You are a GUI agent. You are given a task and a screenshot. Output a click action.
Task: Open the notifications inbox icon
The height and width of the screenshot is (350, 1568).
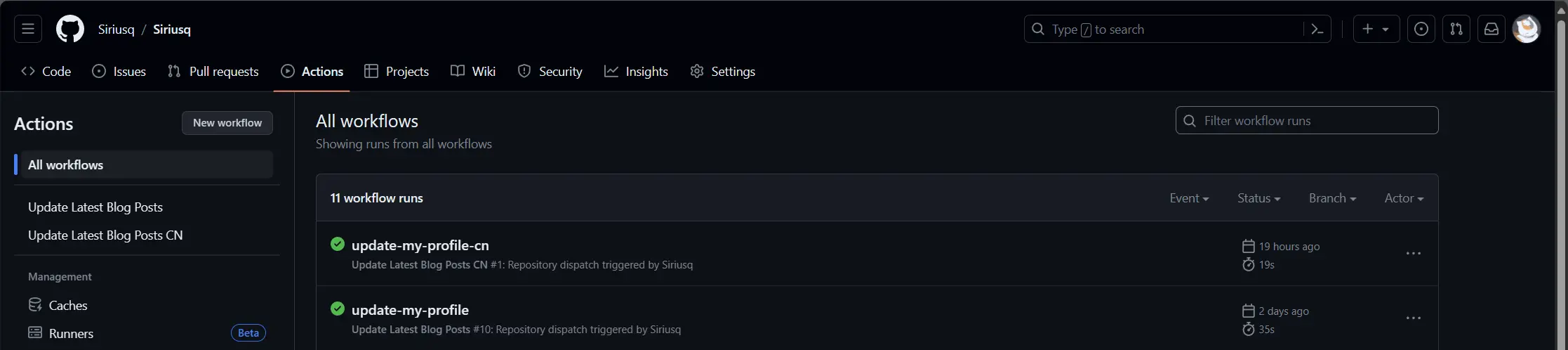1491,30
